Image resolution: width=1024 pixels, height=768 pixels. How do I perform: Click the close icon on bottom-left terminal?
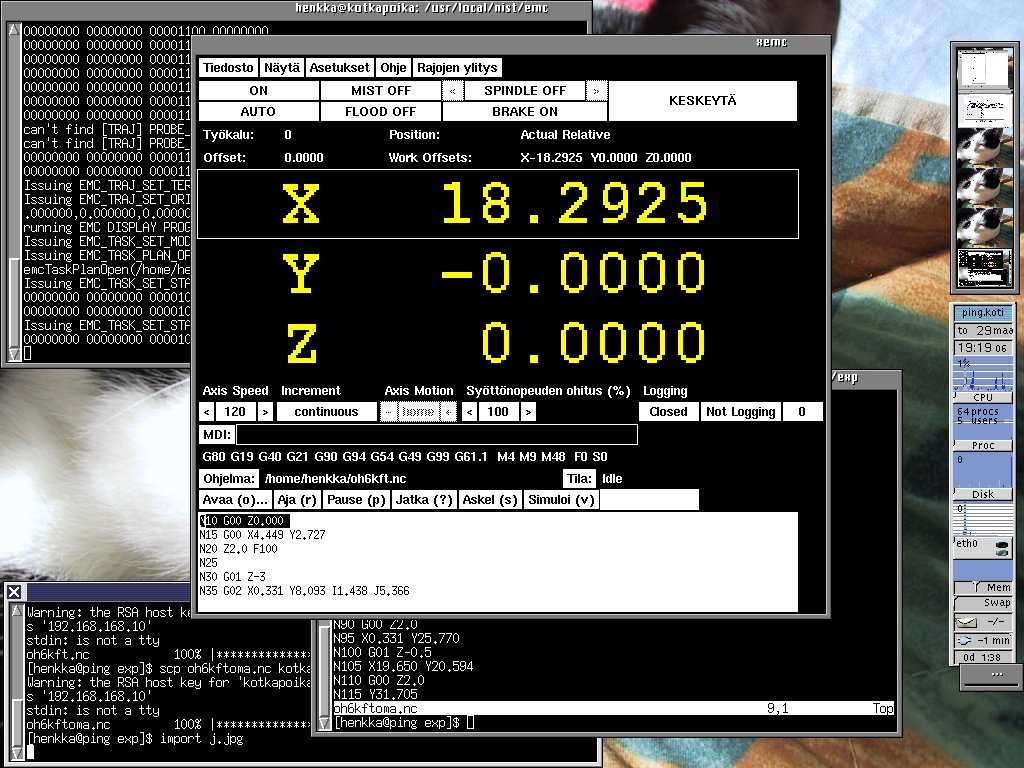pyautogui.click(x=14, y=592)
